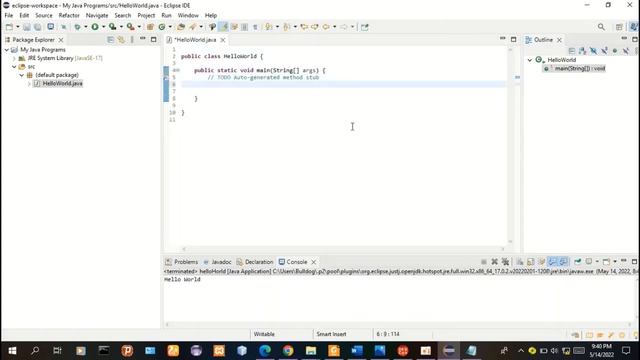
Task: Switch to the Problems tab
Action: click(x=182, y=262)
